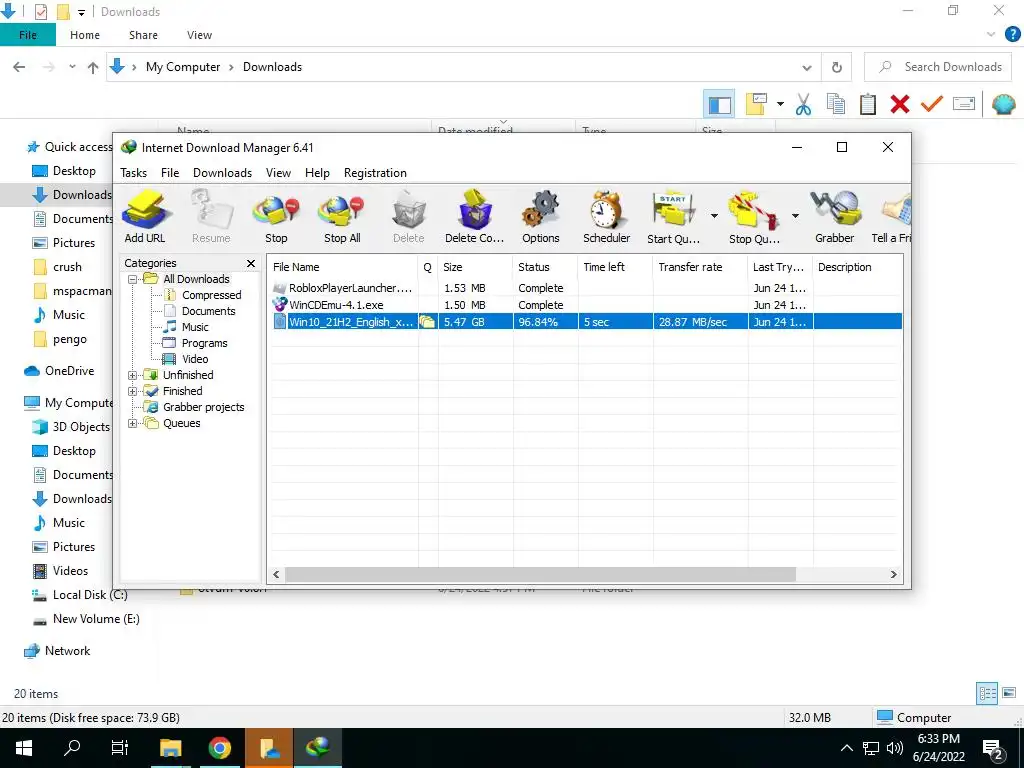Open the Start Queue dropdown arrow
This screenshot has width=1024, height=768.
pyautogui.click(x=714, y=216)
